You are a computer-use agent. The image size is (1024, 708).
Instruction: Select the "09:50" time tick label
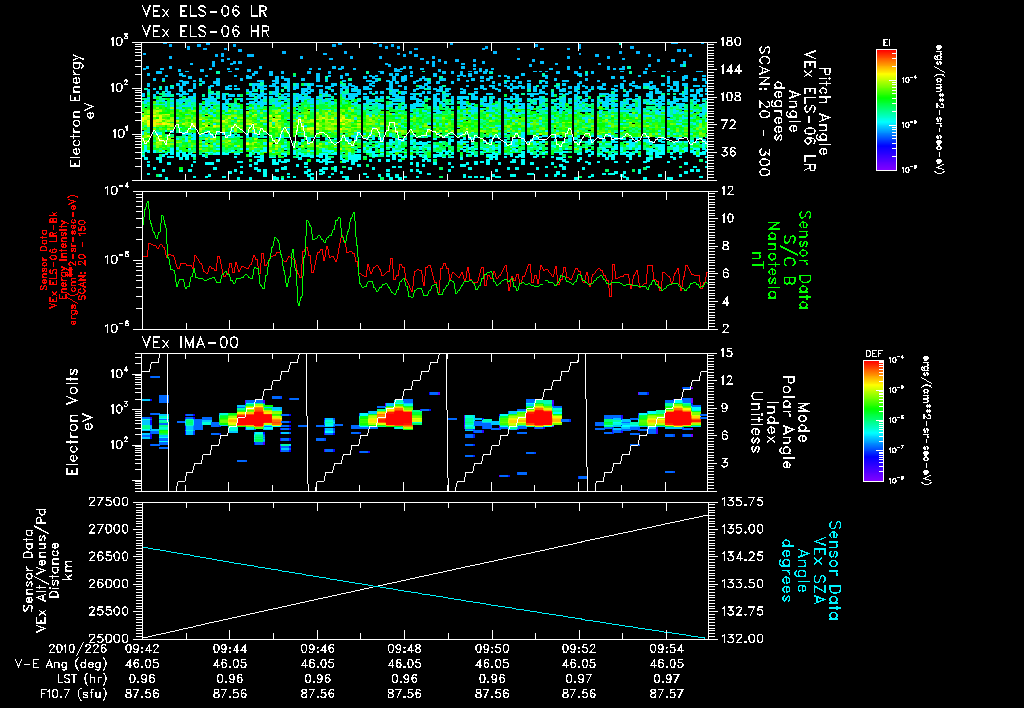[x=492, y=649]
